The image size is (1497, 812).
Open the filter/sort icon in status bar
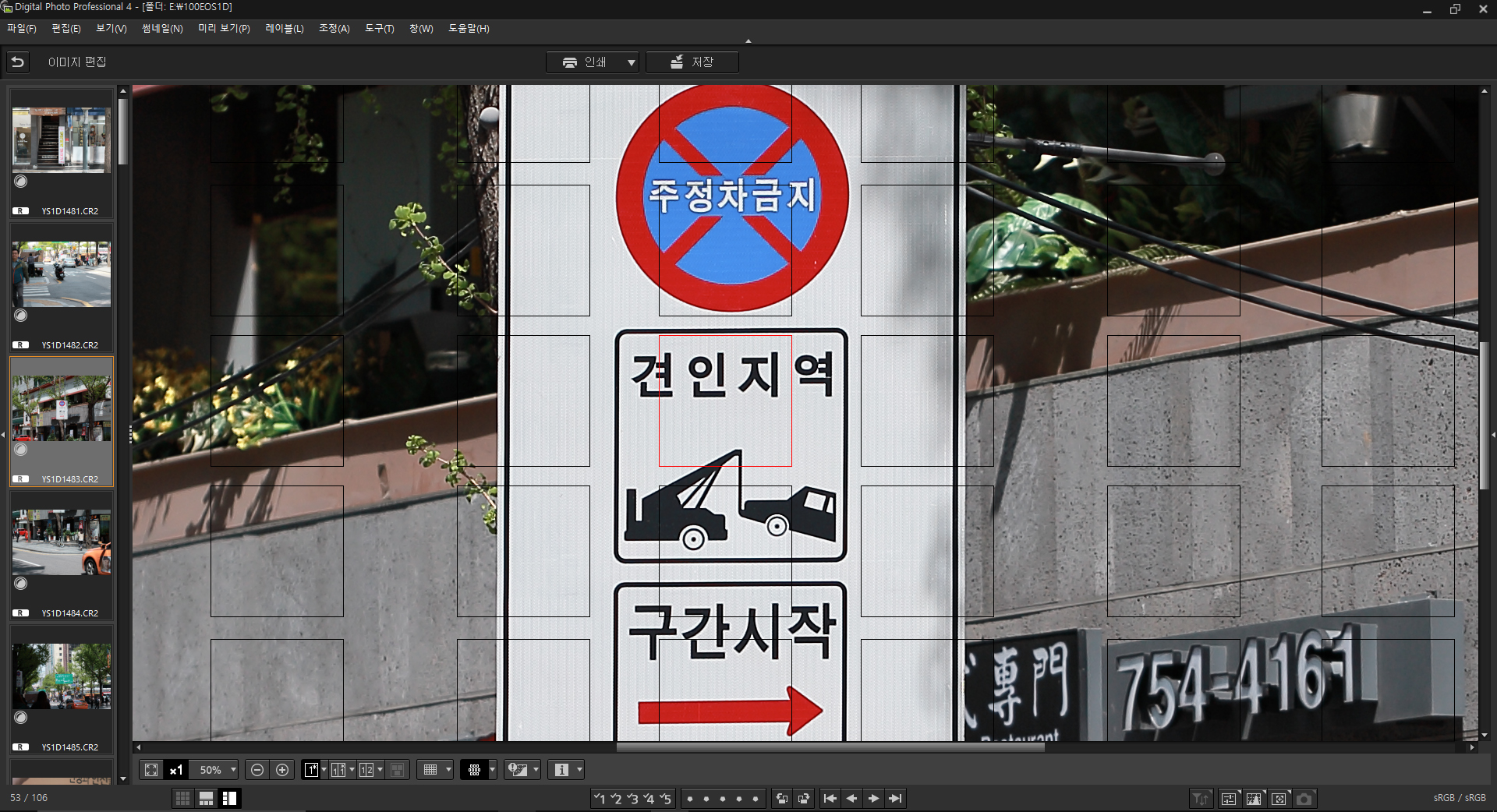tap(1201, 799)
